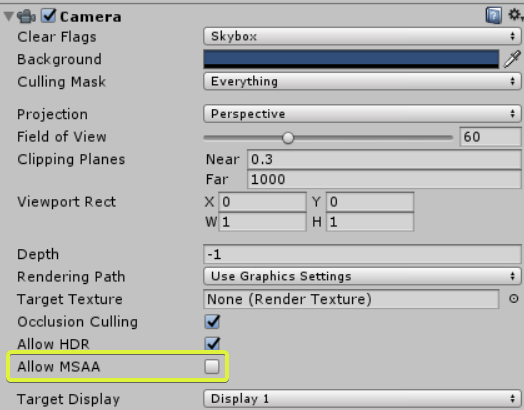Turn off the Allow HDR checkbox
Screen dimensions: 524x410
[x=212, y=344]
